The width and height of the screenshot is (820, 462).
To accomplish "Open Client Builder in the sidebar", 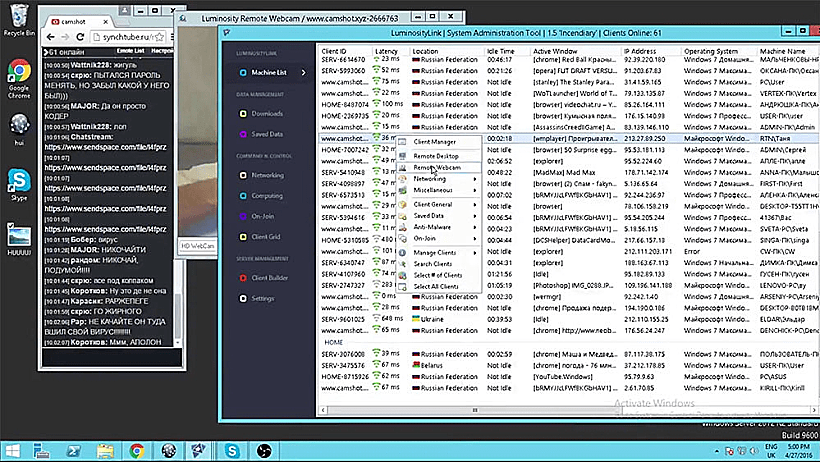I will click(270, 277).
